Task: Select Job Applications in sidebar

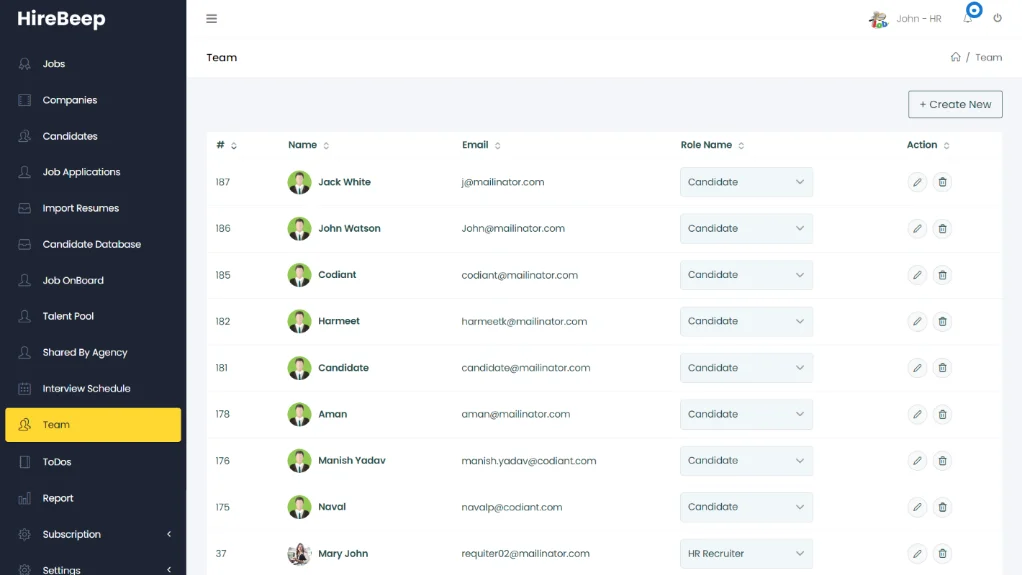Action: click(81, 172)
